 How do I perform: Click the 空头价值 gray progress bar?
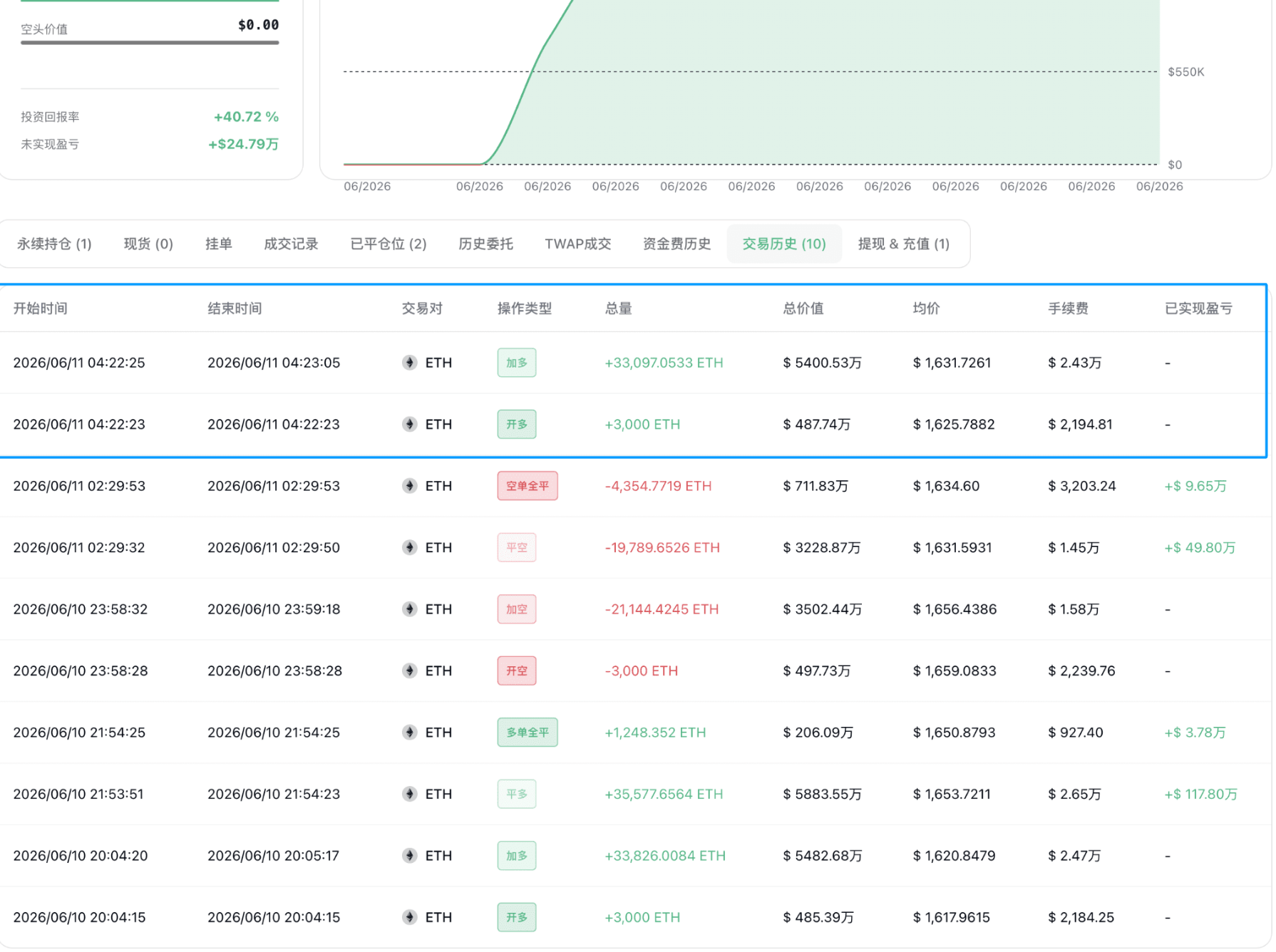tap(150, 43)
